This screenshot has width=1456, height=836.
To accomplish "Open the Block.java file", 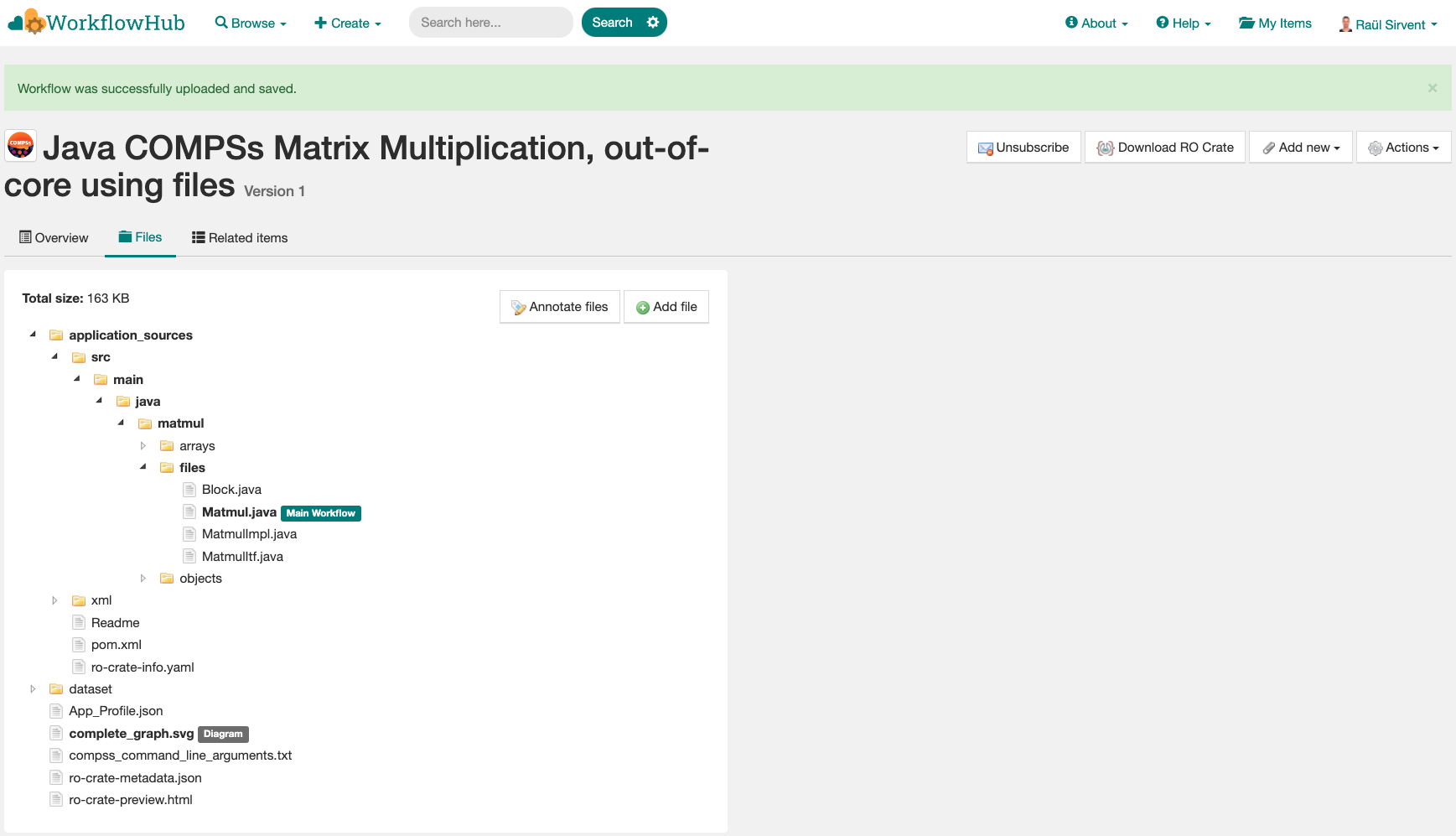I will tap(231, 490).
